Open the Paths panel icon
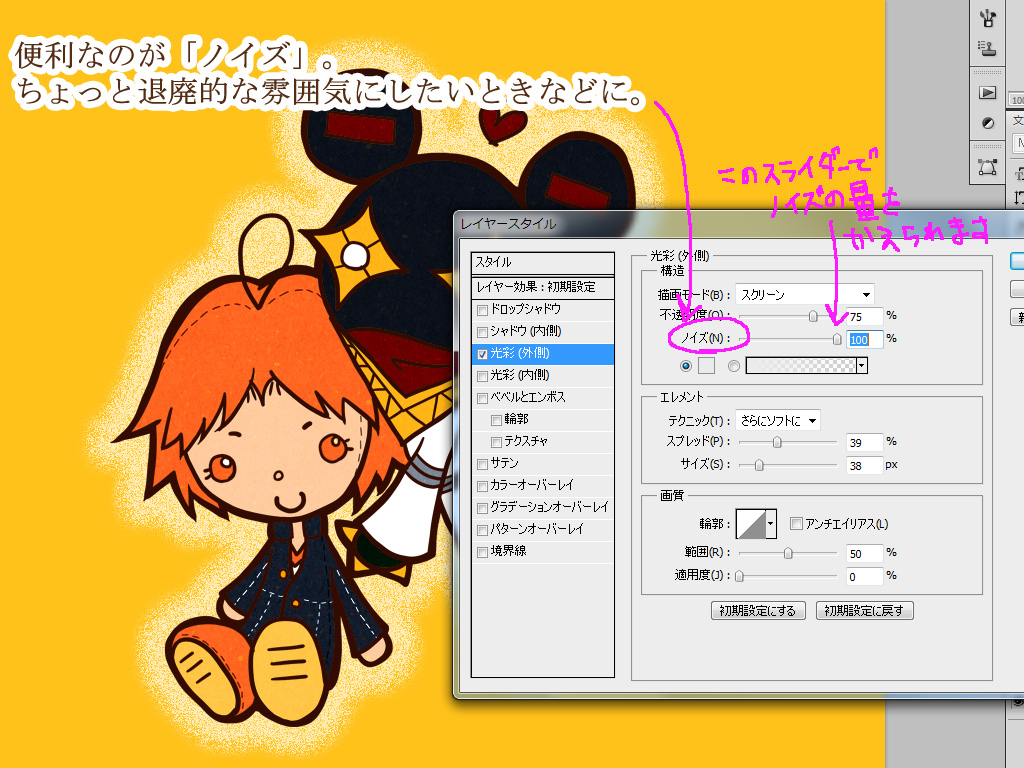1024x768 pixels. (988, 168)
